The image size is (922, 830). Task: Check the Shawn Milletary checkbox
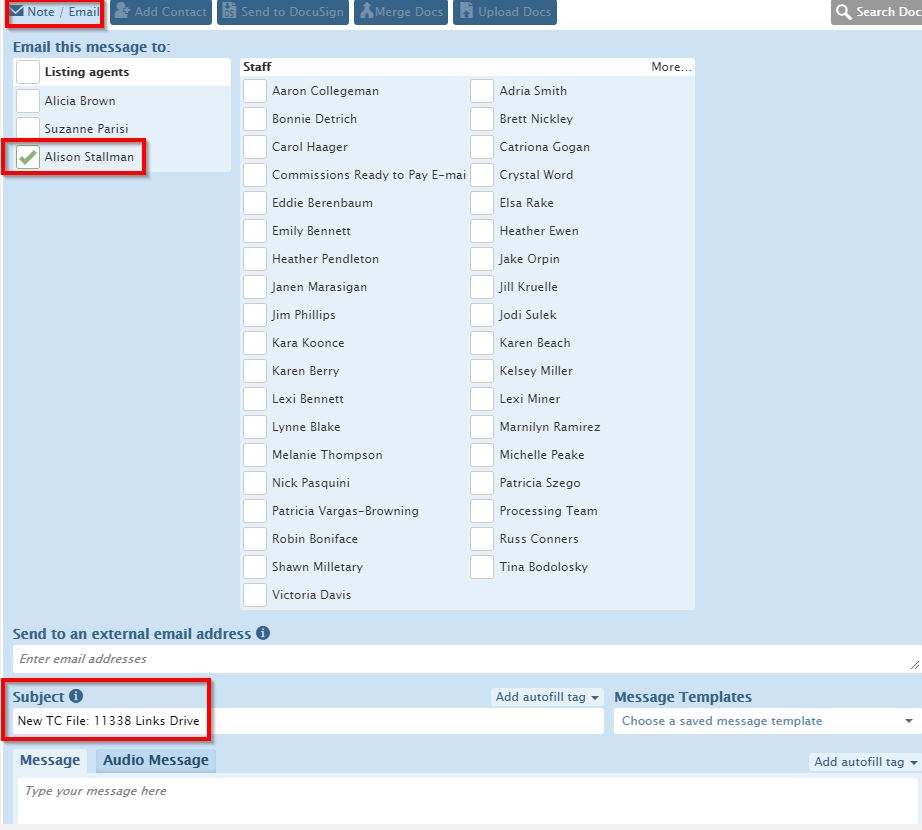[255, 567]
